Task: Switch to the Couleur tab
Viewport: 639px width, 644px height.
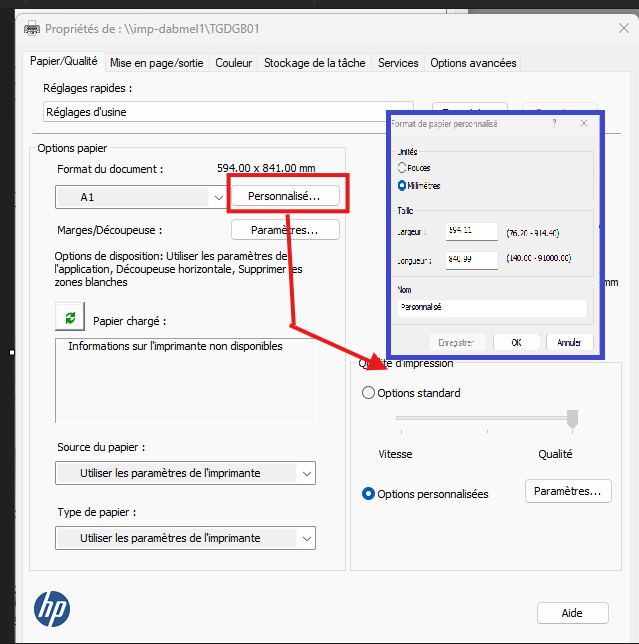Action: click(x=233, y=63)
